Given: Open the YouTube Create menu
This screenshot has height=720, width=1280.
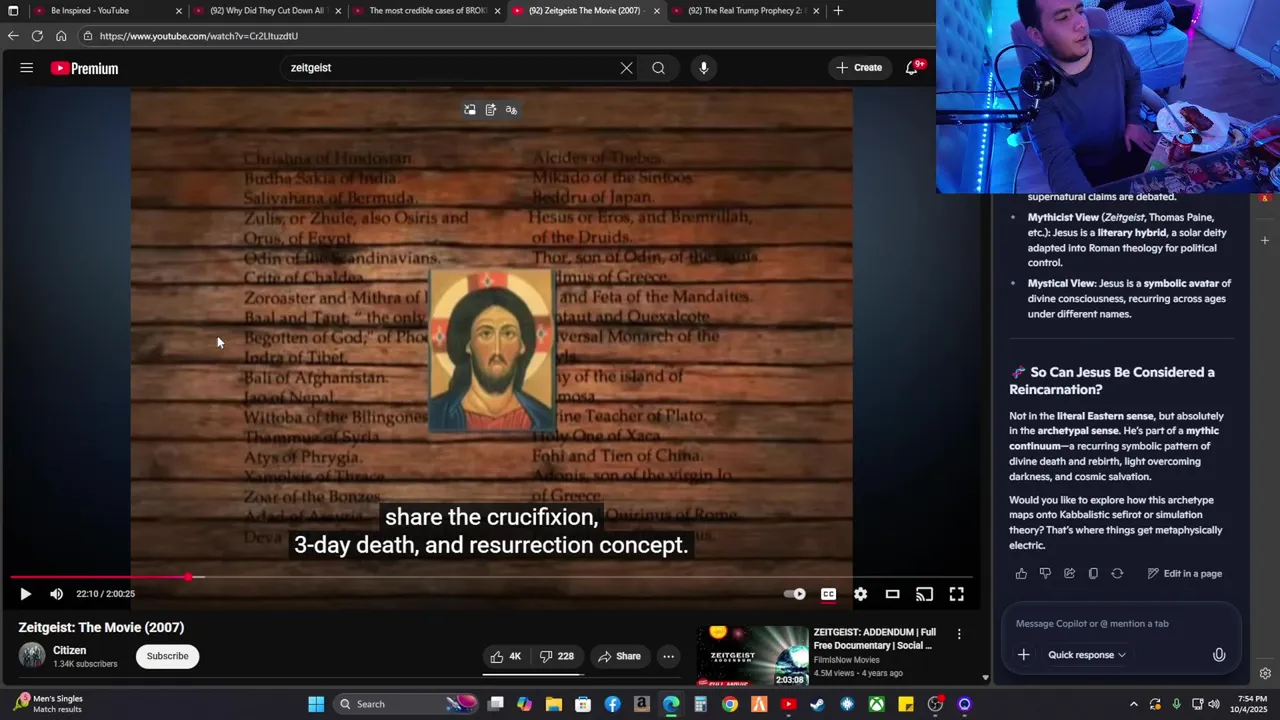Looking at the screenshot, I should (859, 68).
